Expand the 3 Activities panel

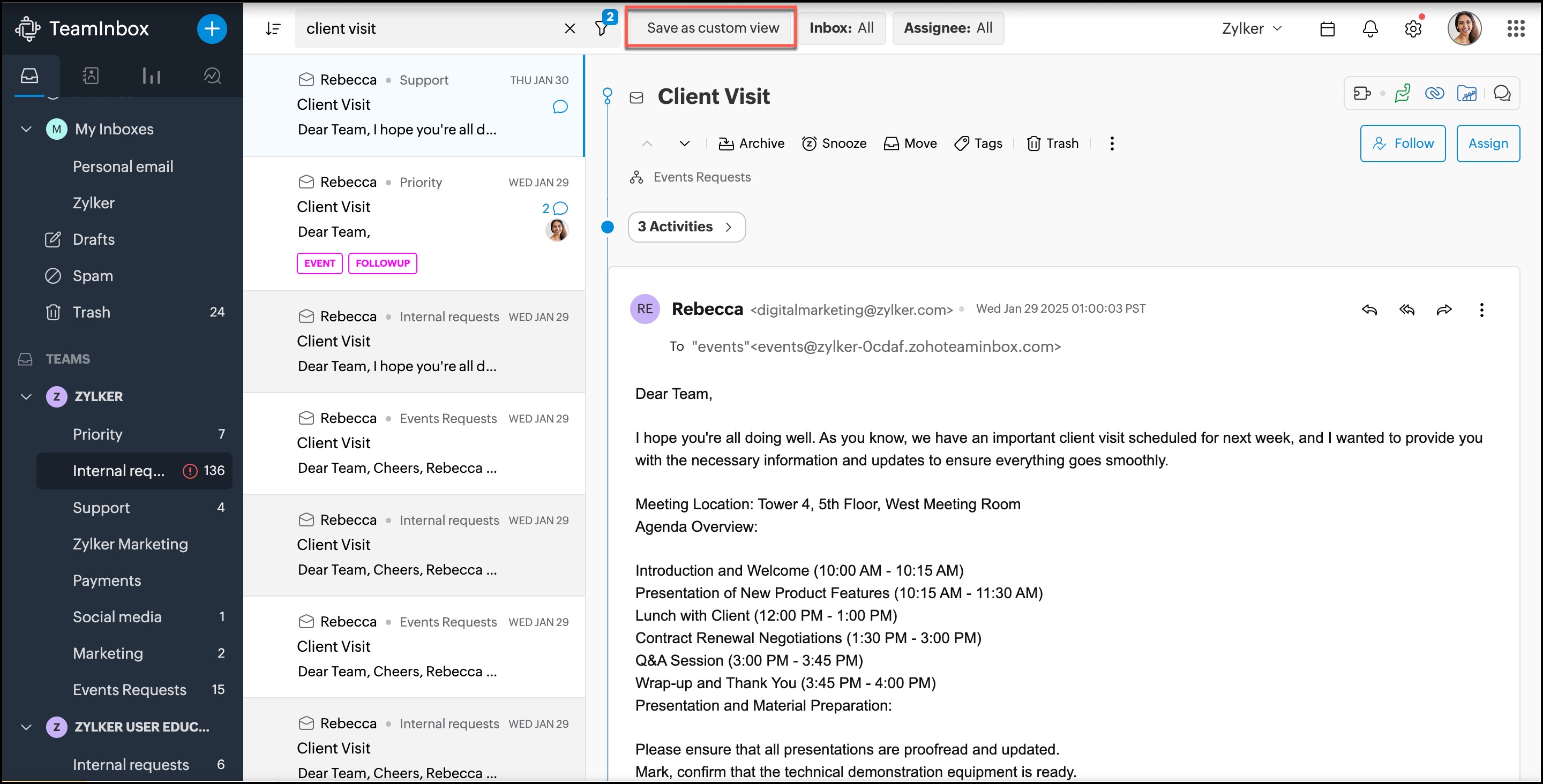click(x=686, y=227)
